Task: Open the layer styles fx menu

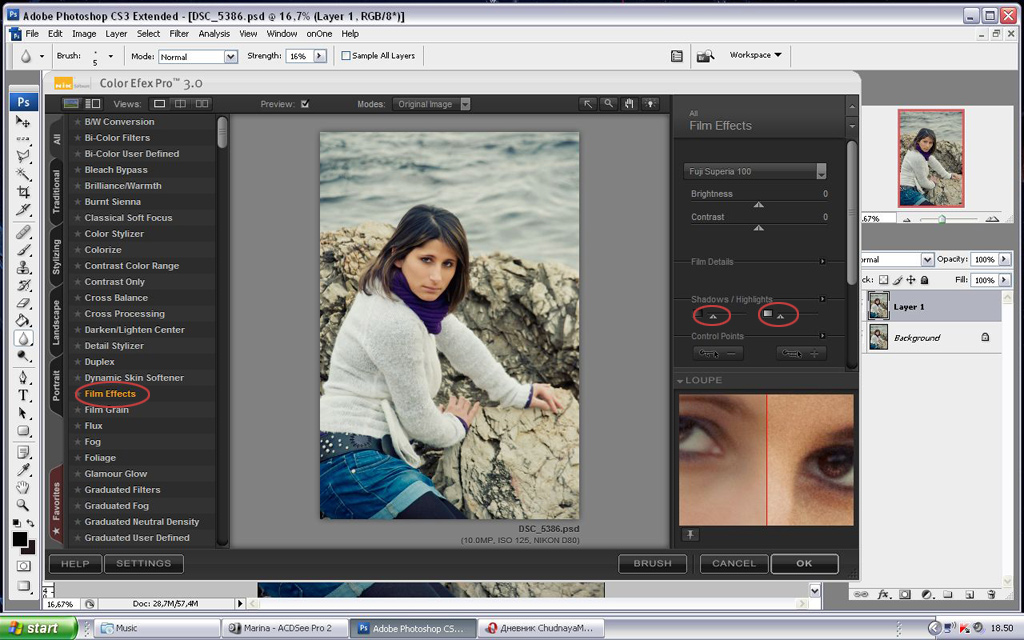Action: [x=883, y=595]
